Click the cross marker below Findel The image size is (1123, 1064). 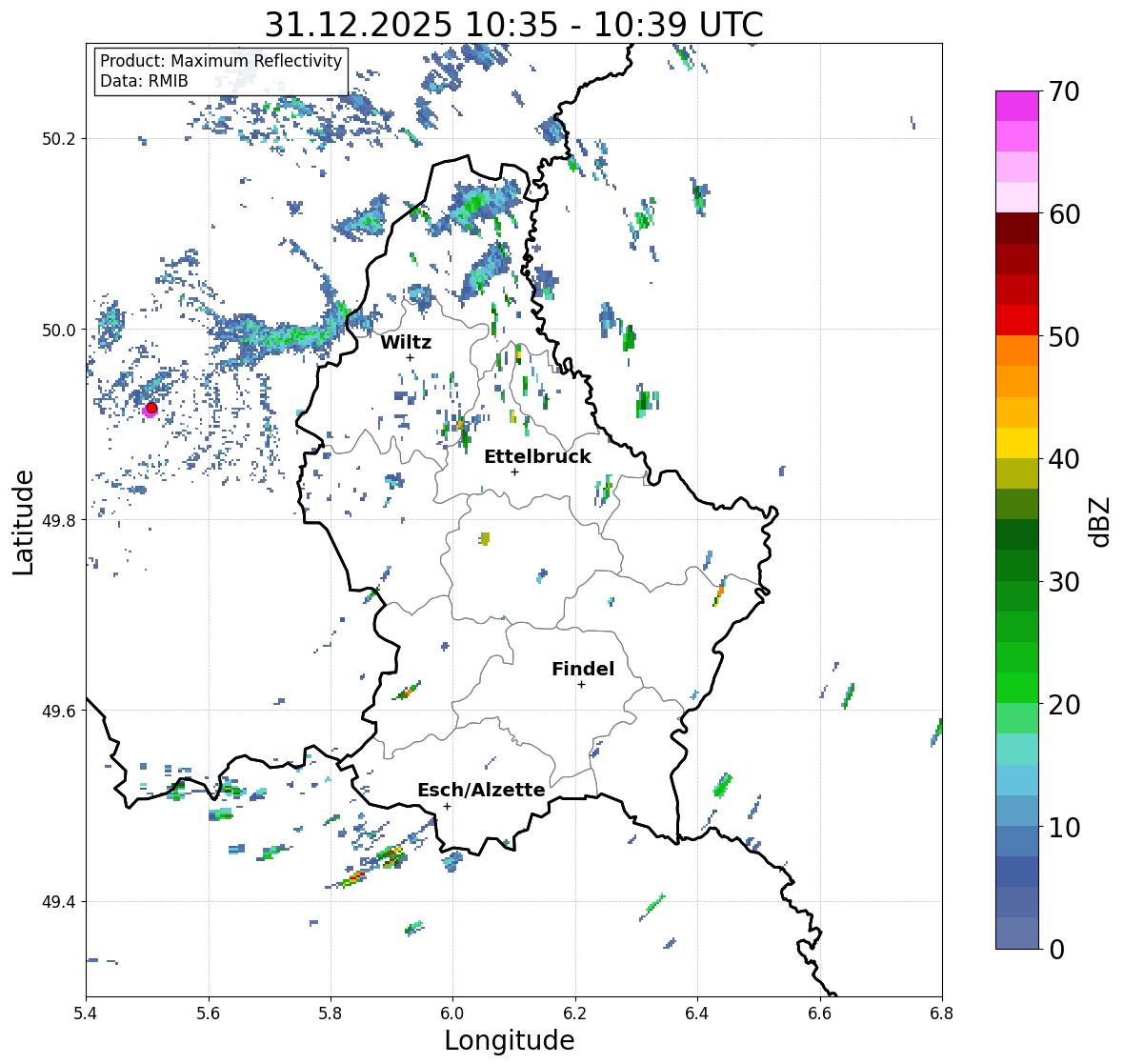coord(581,685)
